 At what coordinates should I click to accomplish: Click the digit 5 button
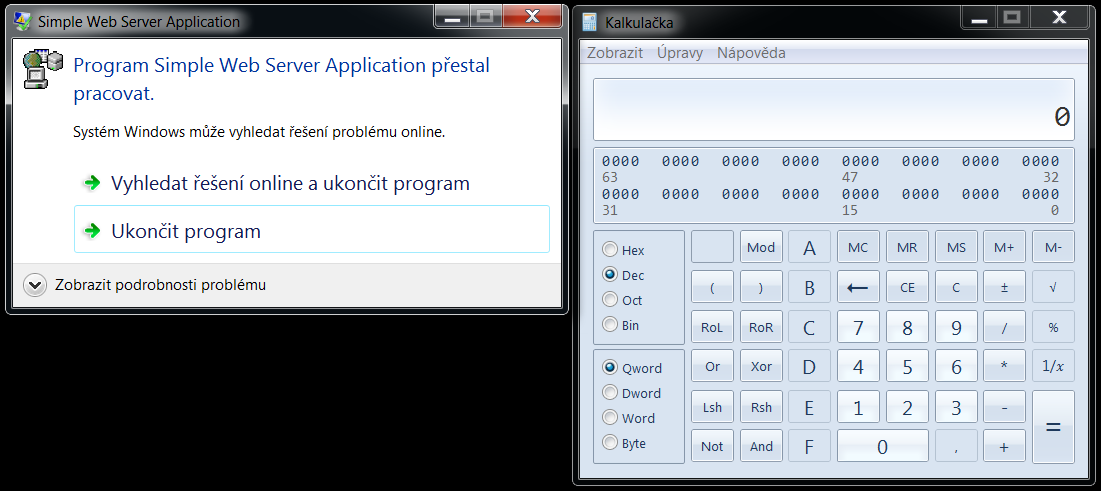[x=907, y=366]
